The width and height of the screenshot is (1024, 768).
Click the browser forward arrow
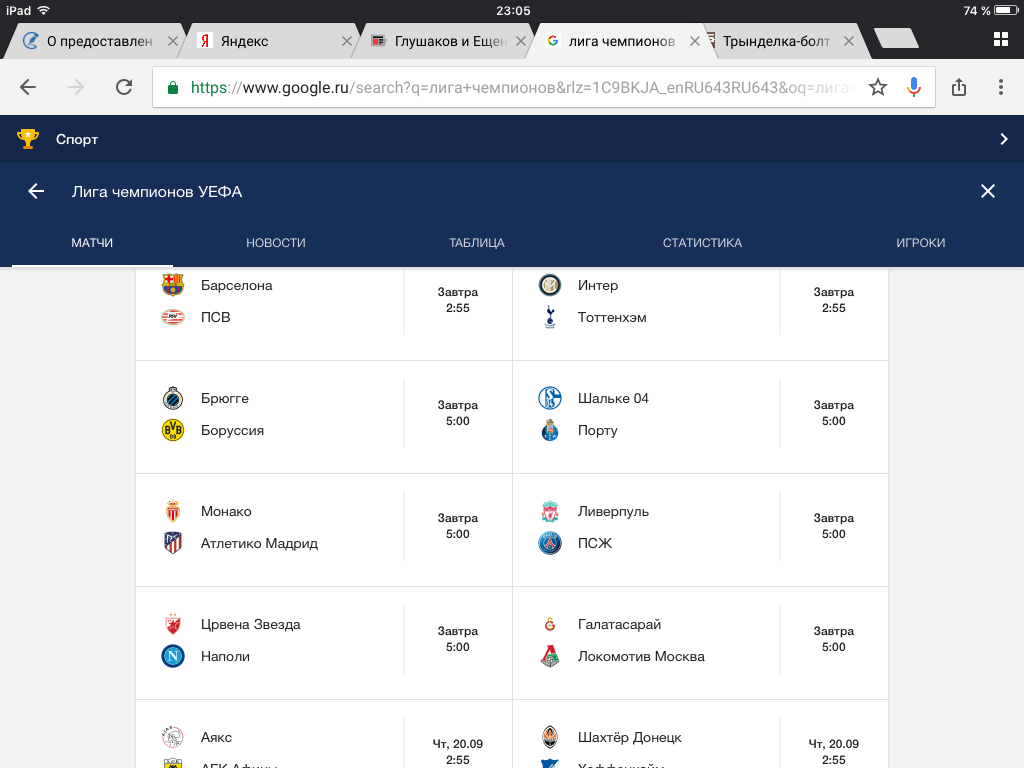tap(76, 87)
